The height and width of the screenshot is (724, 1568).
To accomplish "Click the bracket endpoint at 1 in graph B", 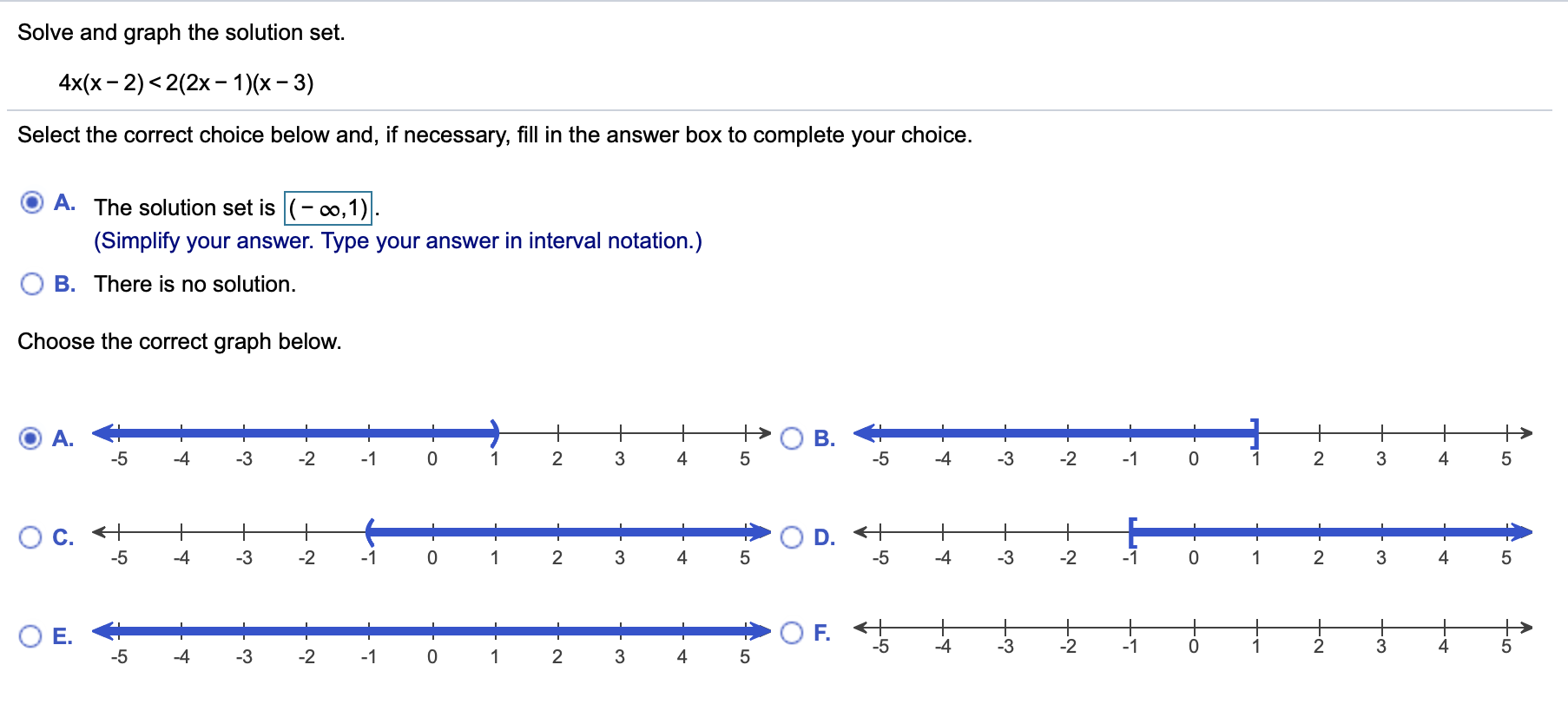I will click(x=1255, y=432).
